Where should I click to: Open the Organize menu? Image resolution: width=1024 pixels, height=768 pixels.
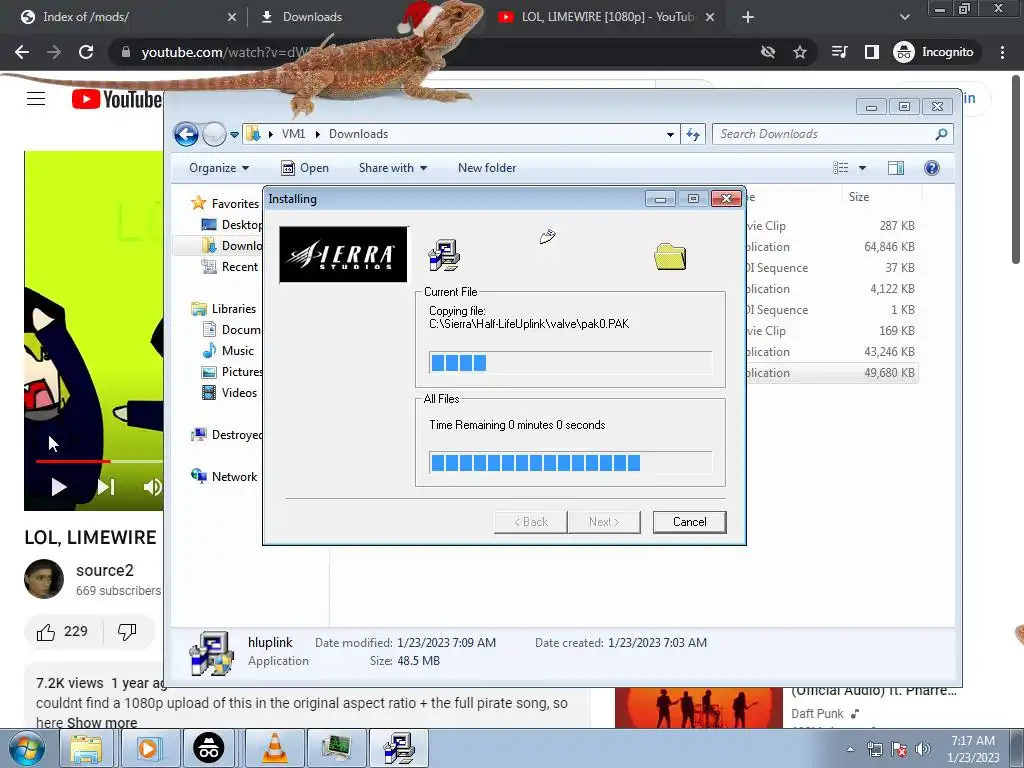(219, 168)
